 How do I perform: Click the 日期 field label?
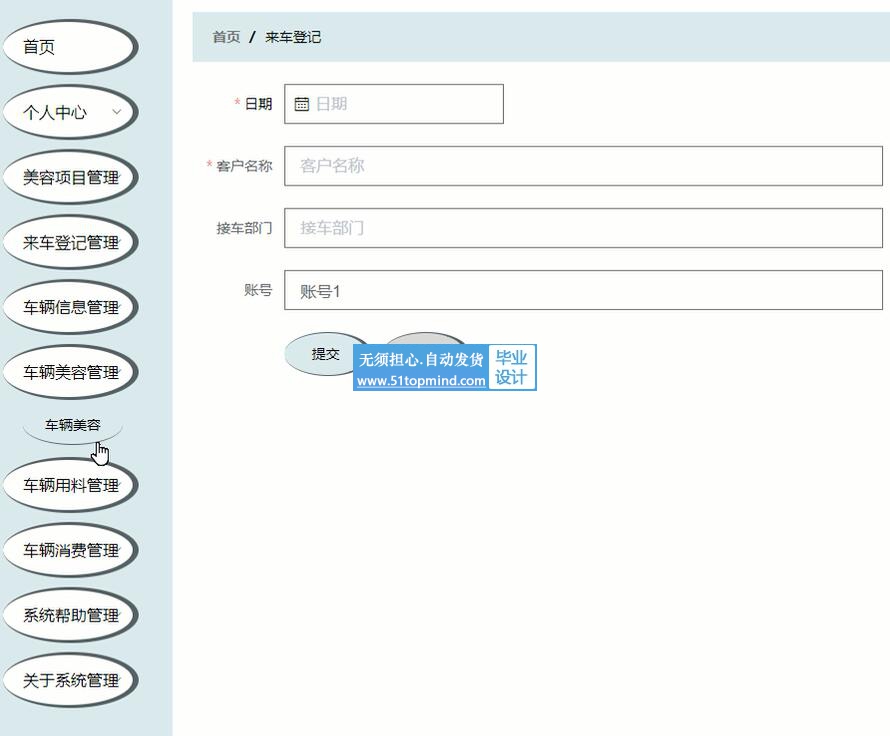(258, 104)
